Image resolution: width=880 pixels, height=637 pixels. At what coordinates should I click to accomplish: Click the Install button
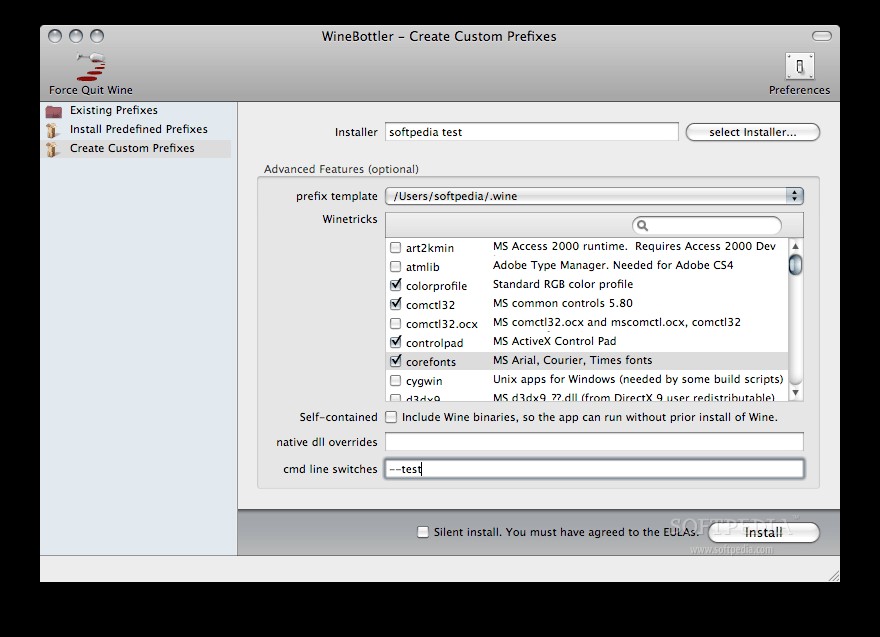[x=763, y=533]
